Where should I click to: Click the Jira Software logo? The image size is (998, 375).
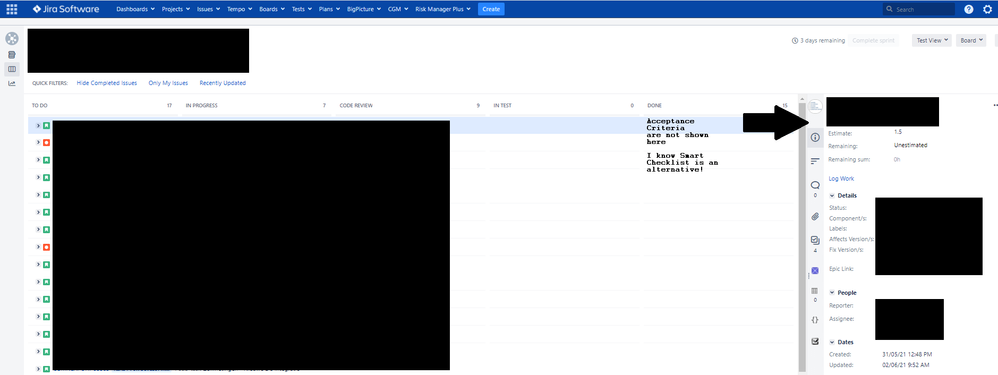67,9
